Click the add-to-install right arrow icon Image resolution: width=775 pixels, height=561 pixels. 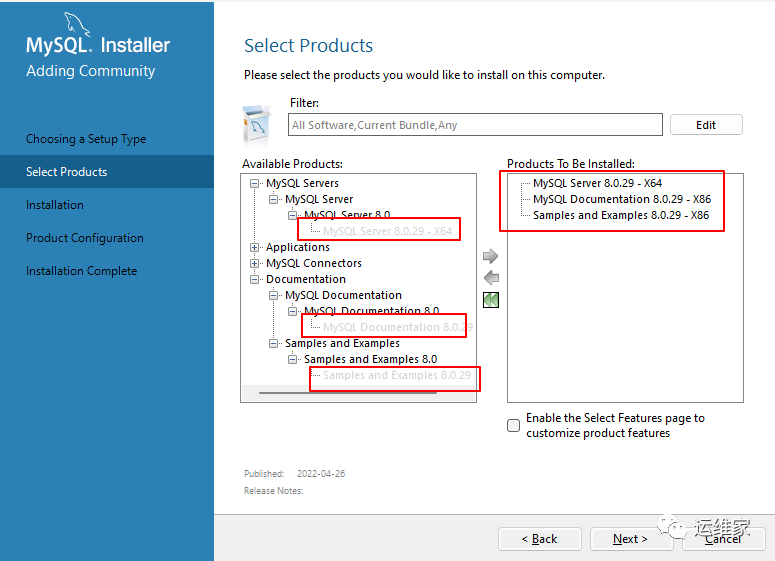point(490,256)
